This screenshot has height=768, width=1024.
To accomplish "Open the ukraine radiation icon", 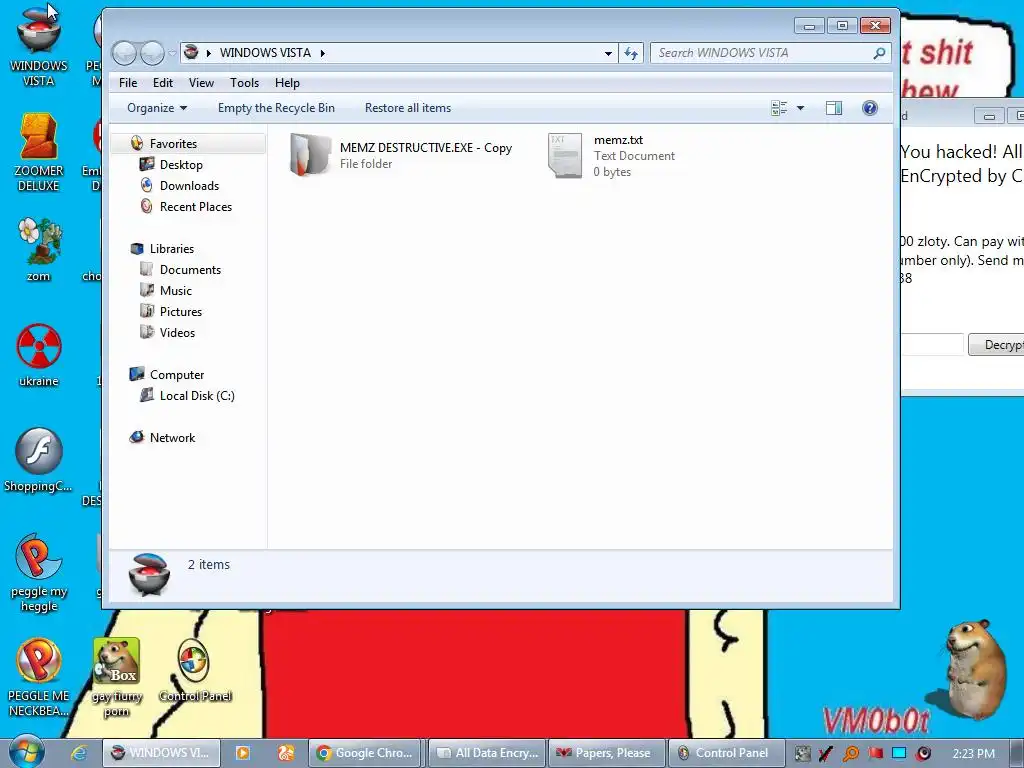I will [39, 355].
